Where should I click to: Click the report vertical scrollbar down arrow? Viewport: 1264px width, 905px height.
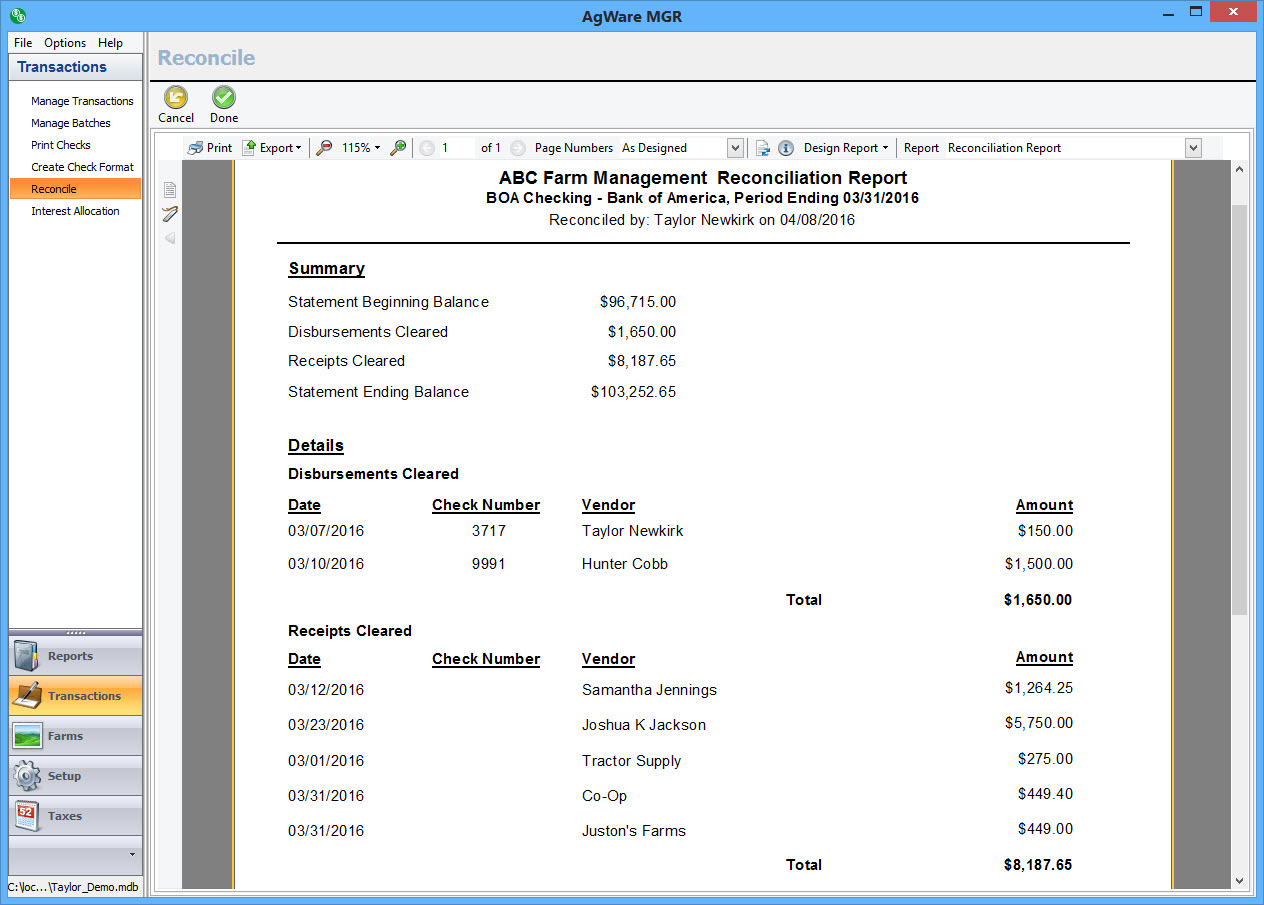1240,881
